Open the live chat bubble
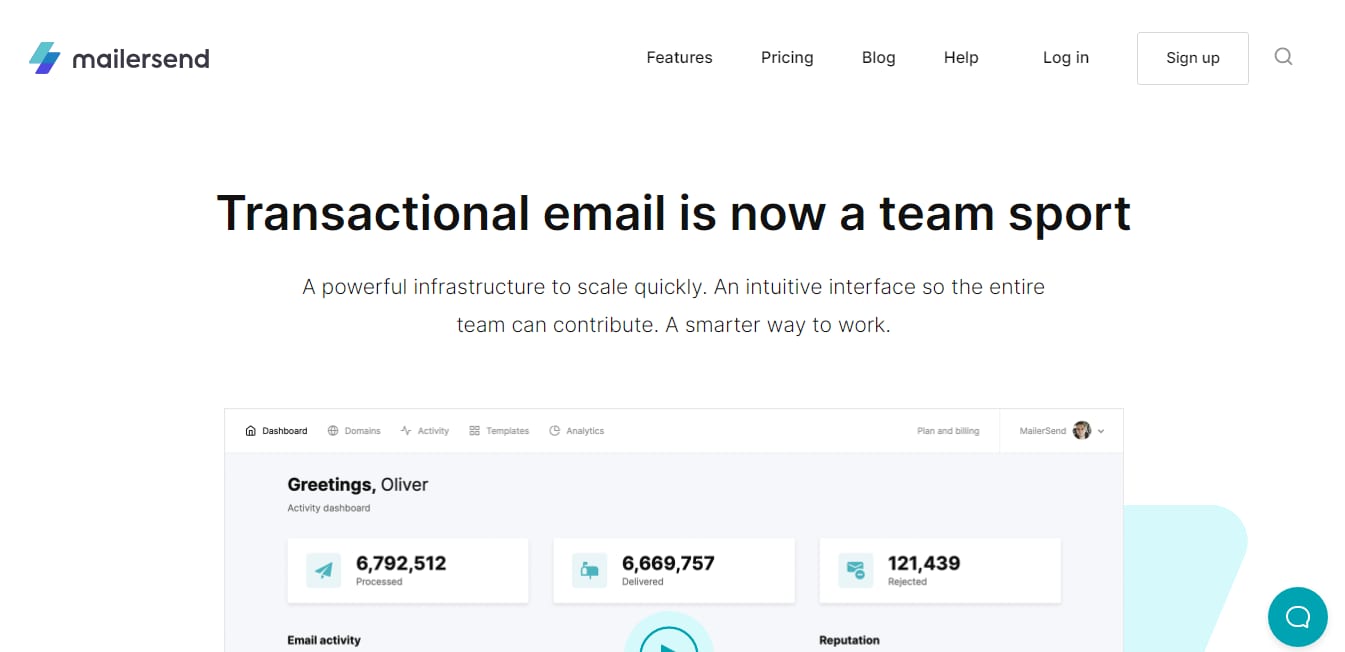This screenshot has width=1345, height=652. 1297,616
